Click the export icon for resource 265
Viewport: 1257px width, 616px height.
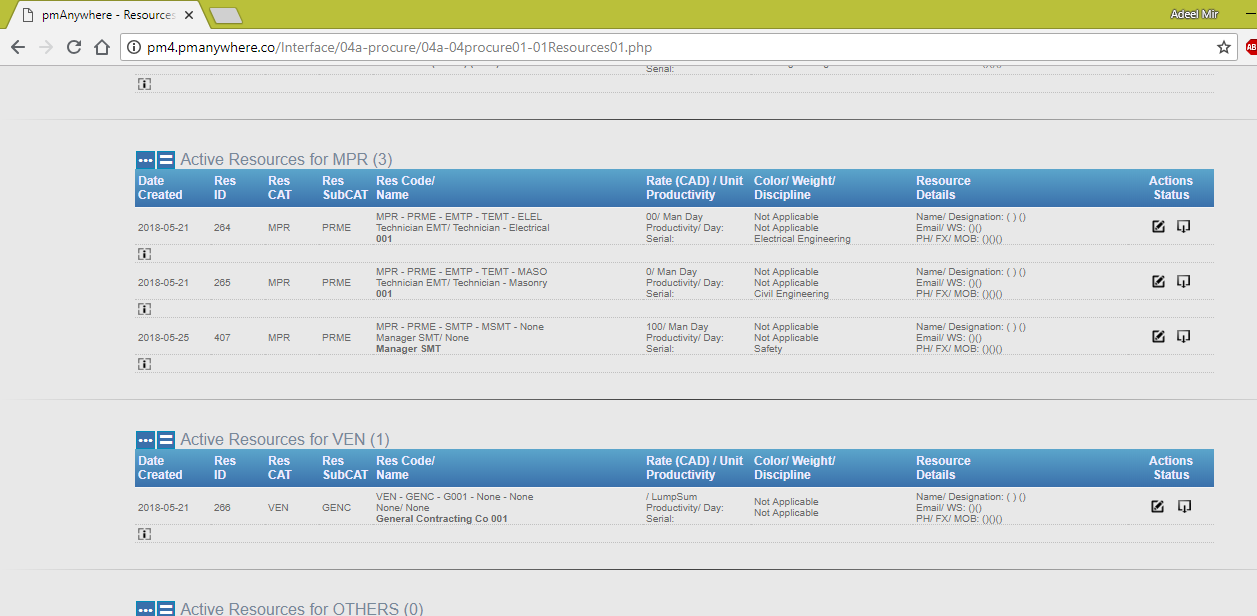tap(1183, 282)
